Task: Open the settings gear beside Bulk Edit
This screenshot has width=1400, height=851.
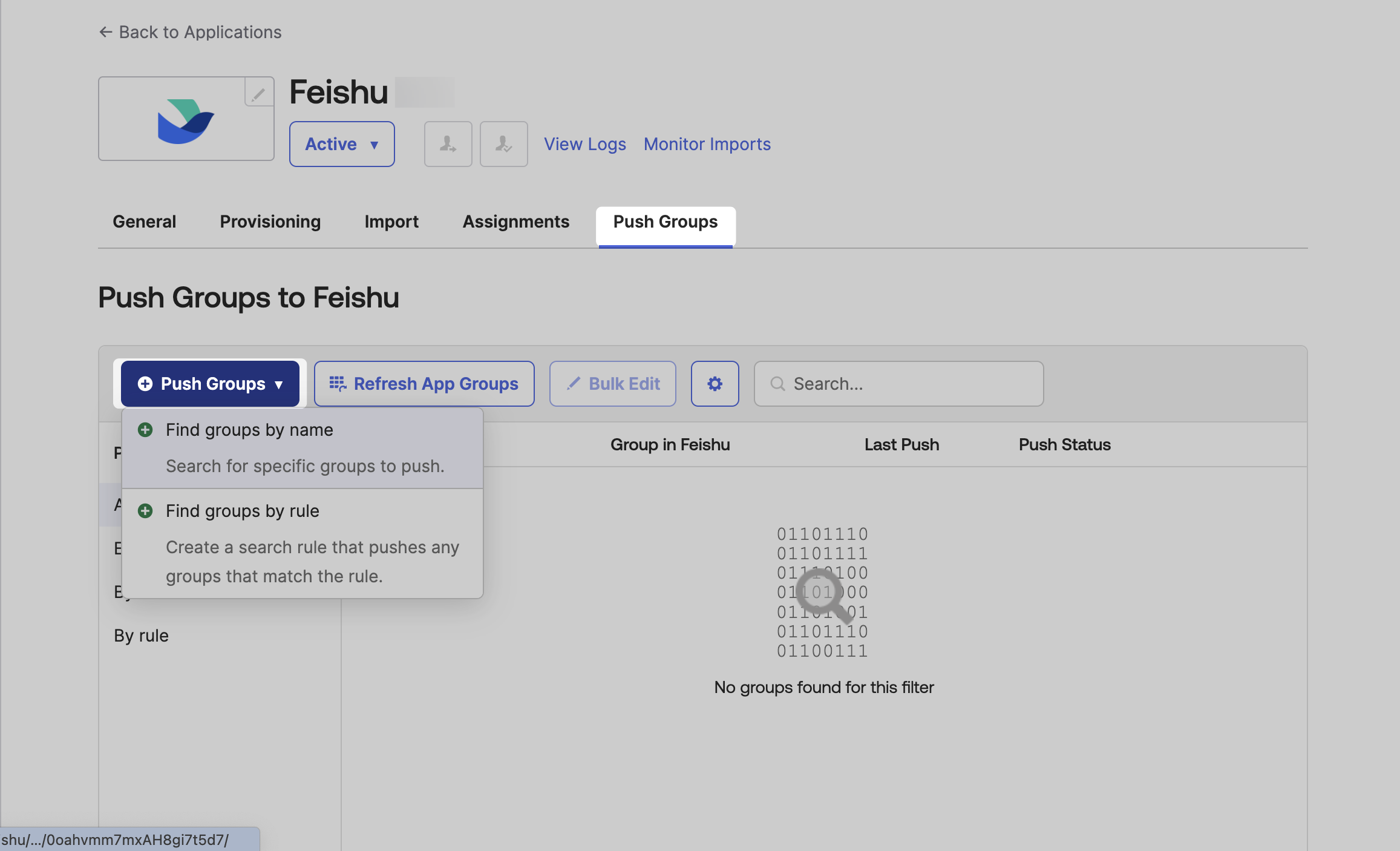Action: coord(715,383)
